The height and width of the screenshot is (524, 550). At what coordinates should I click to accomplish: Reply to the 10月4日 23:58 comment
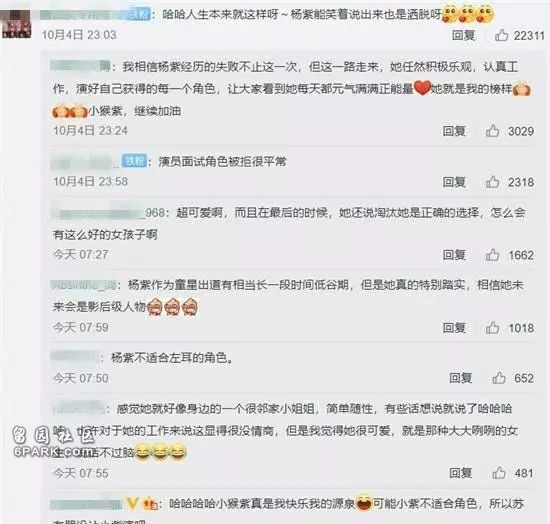(454, 182)
